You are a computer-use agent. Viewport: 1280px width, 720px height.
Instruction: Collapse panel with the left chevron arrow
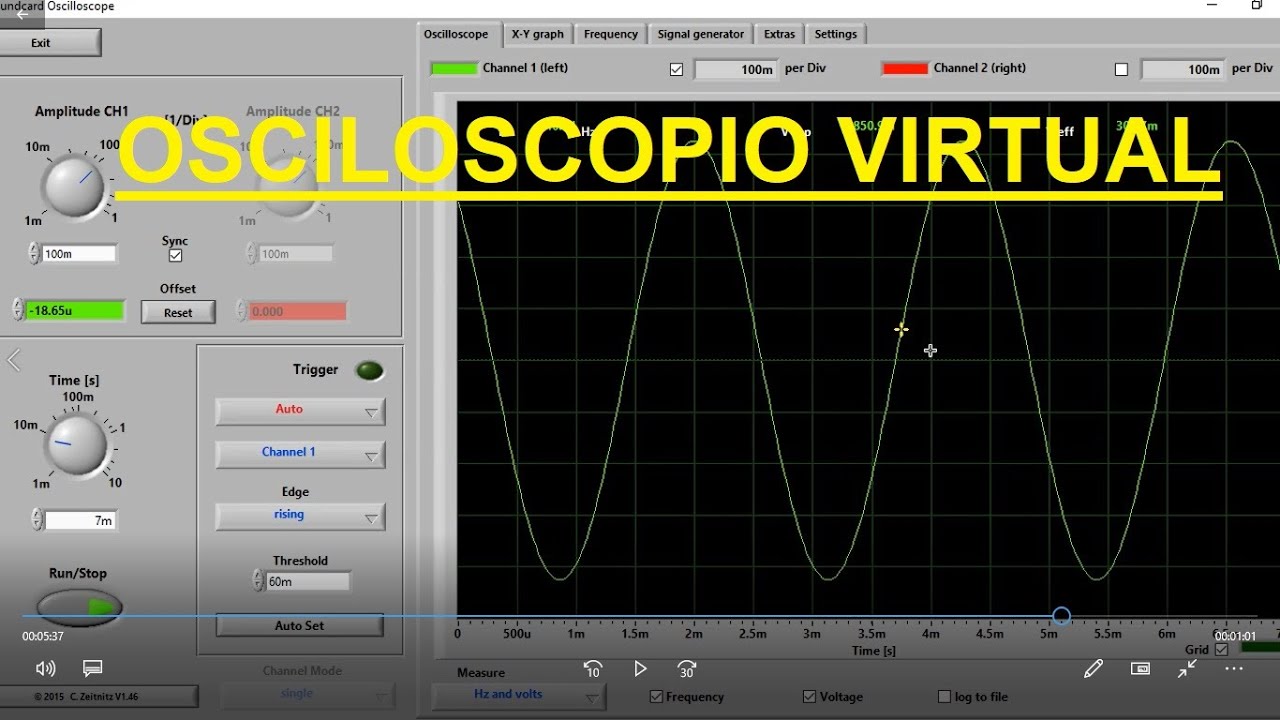(14, 360)
